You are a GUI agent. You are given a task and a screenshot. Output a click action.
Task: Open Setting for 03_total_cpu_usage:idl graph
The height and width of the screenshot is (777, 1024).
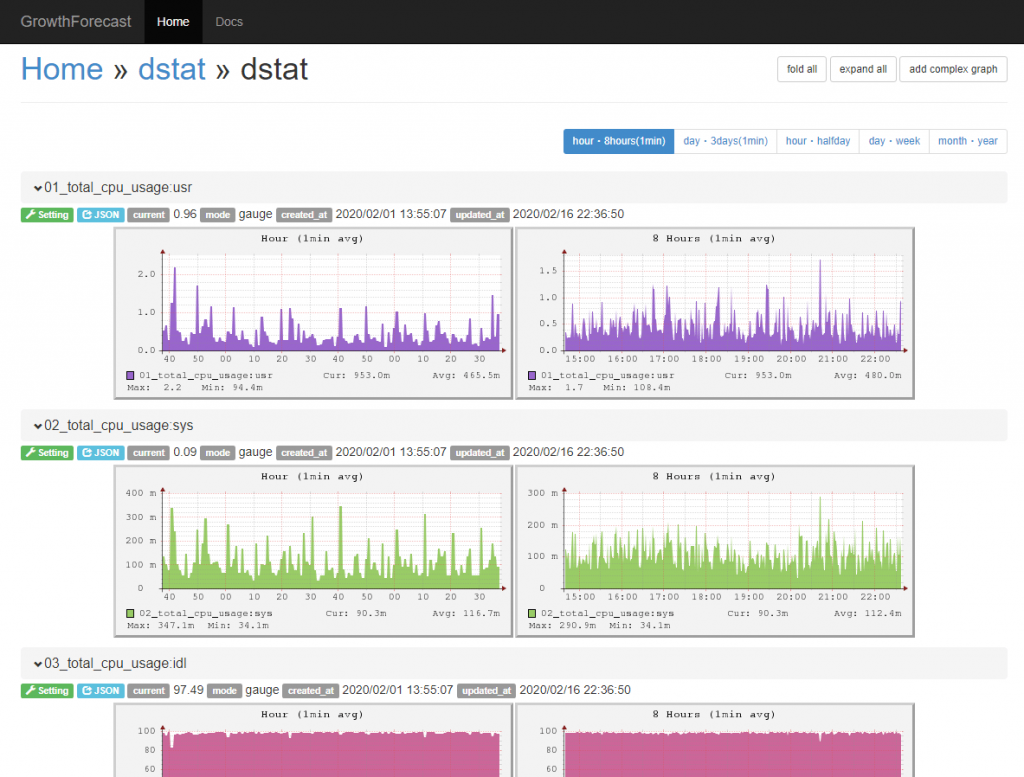click(47, 691)
